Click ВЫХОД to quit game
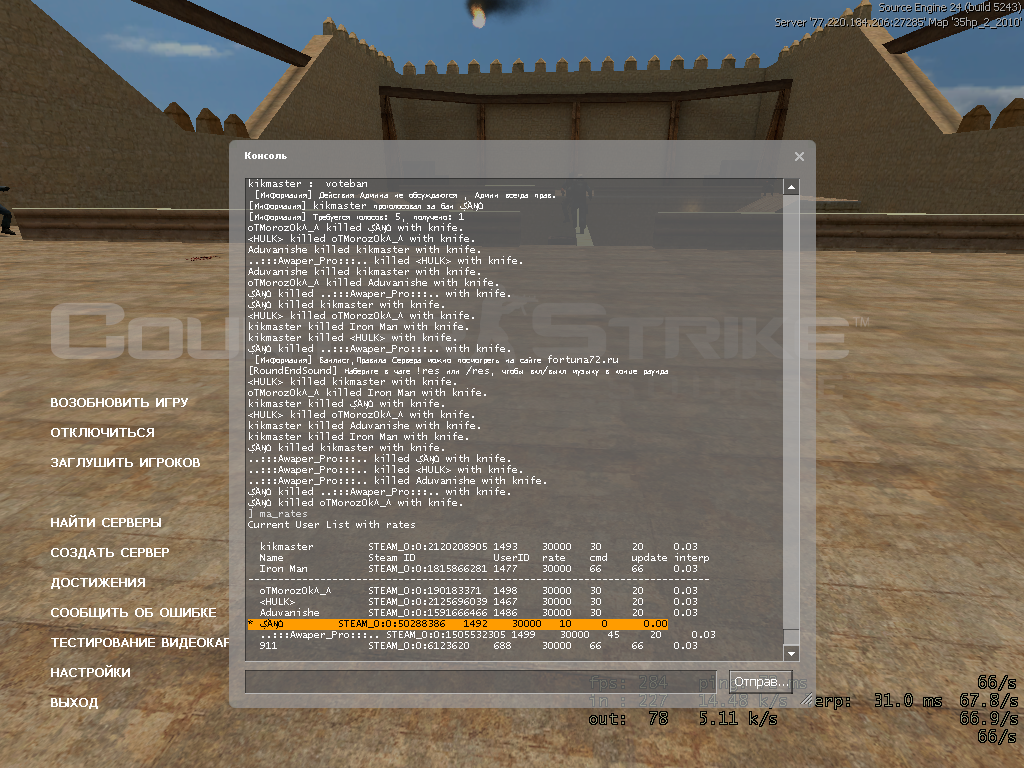This screenshot has width=1024, height=768. (74, 703)
